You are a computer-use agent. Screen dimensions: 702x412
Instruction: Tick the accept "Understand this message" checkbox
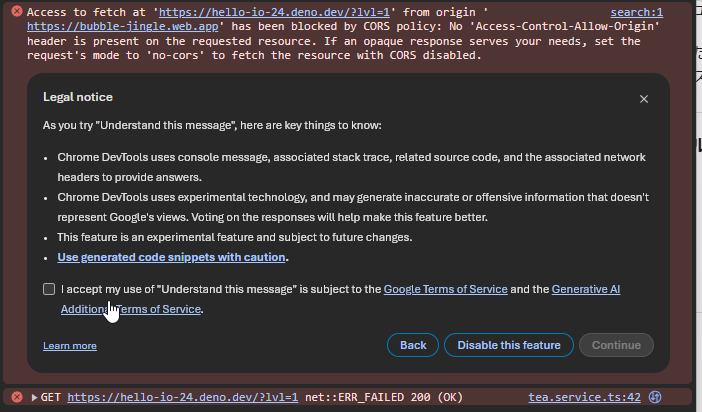[49, 289]
